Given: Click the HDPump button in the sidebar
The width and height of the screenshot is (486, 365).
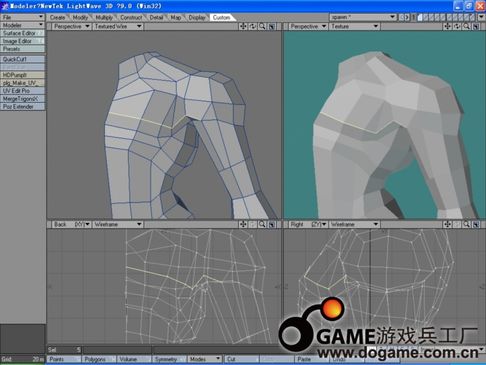Looking at the screenshot, I should click(x=22, y=75).
